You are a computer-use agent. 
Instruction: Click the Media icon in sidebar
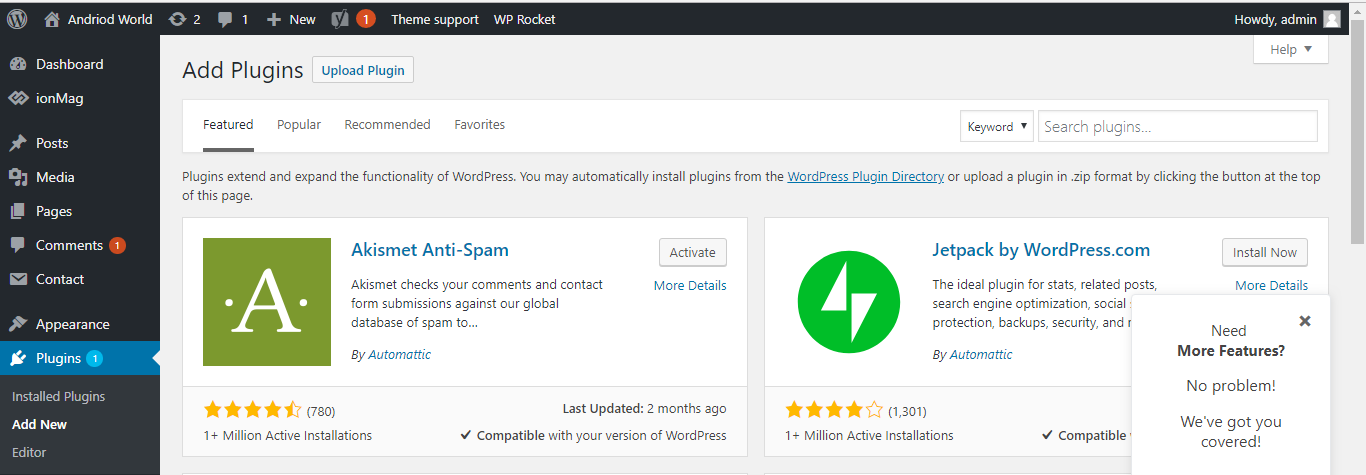tap(18, 177)
